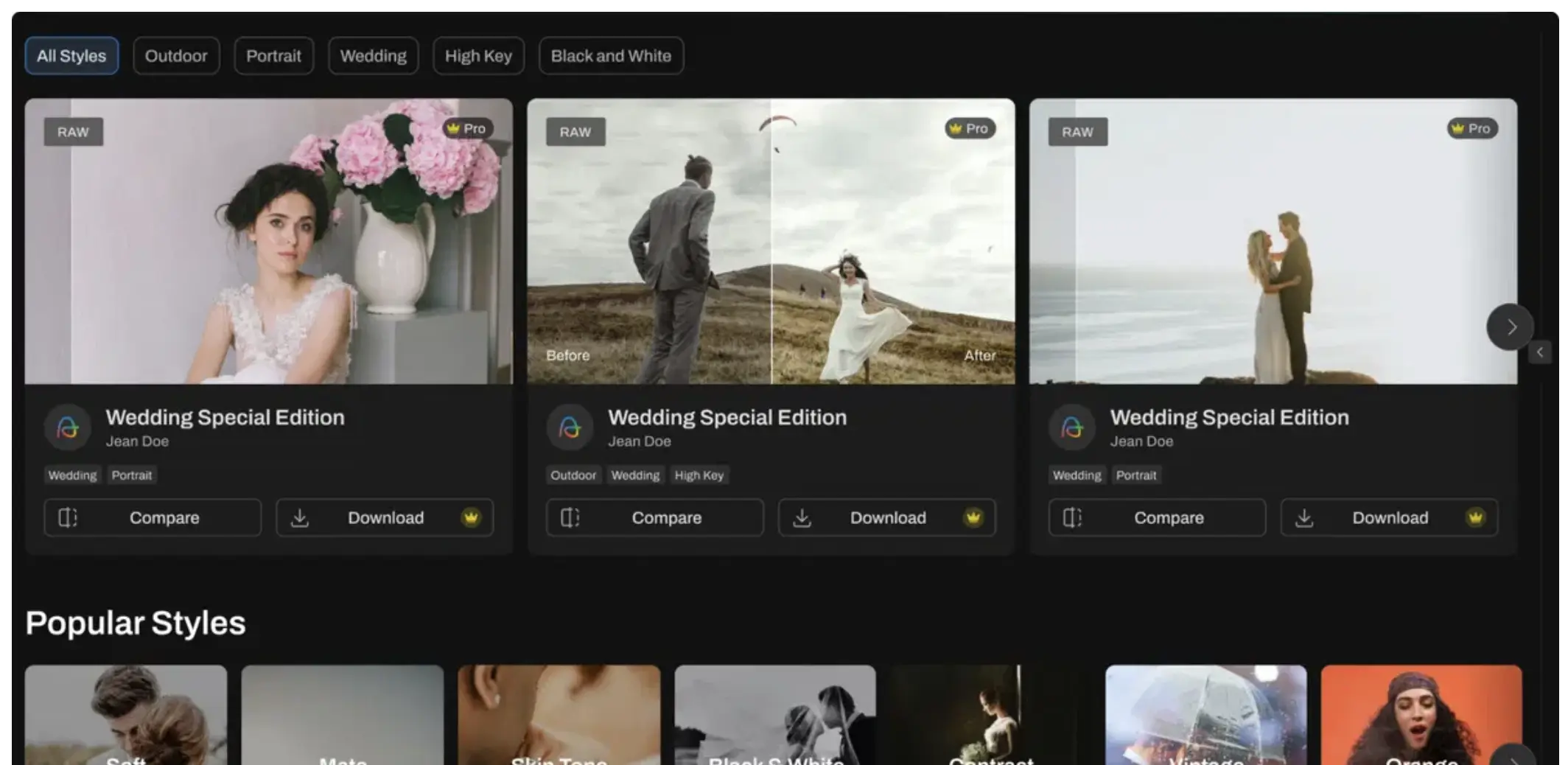Click author Jean Doe on the first card
This screenshot has width=1568, height=765.
tap(137, 441)
